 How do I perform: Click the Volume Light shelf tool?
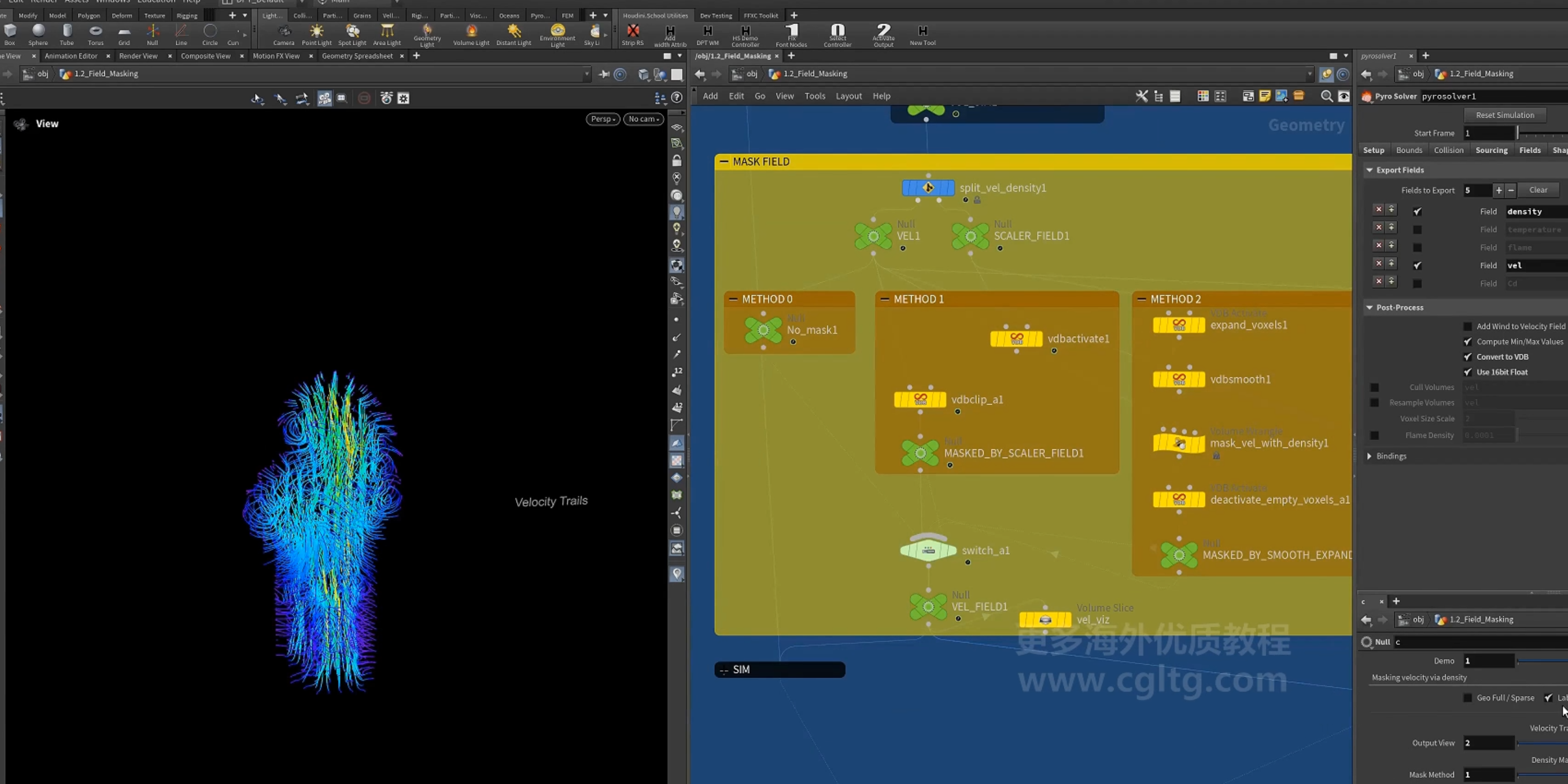point(471,34)
